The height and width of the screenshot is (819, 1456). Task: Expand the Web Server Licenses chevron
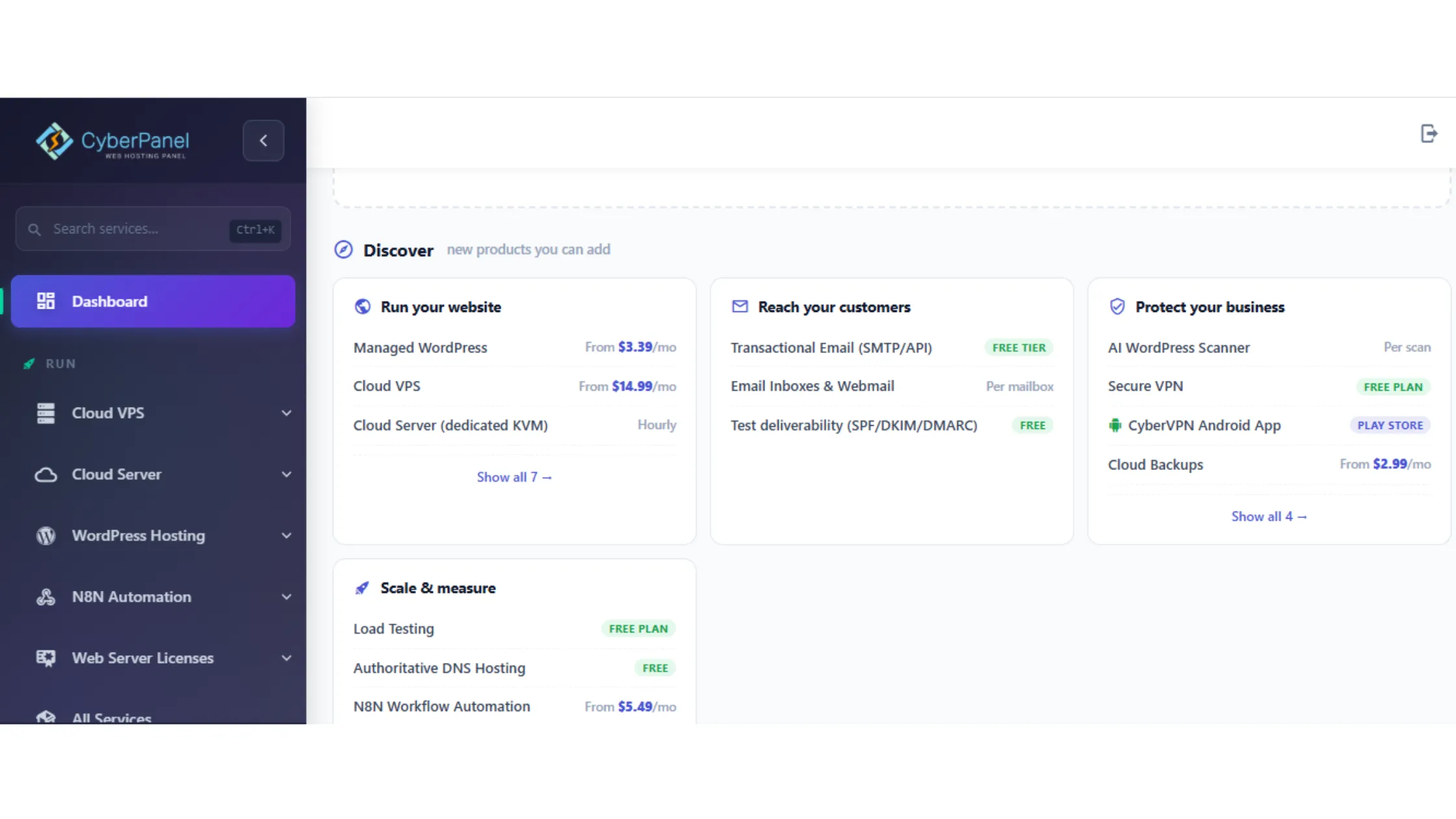pyautogui.click(x=286, y=658)
